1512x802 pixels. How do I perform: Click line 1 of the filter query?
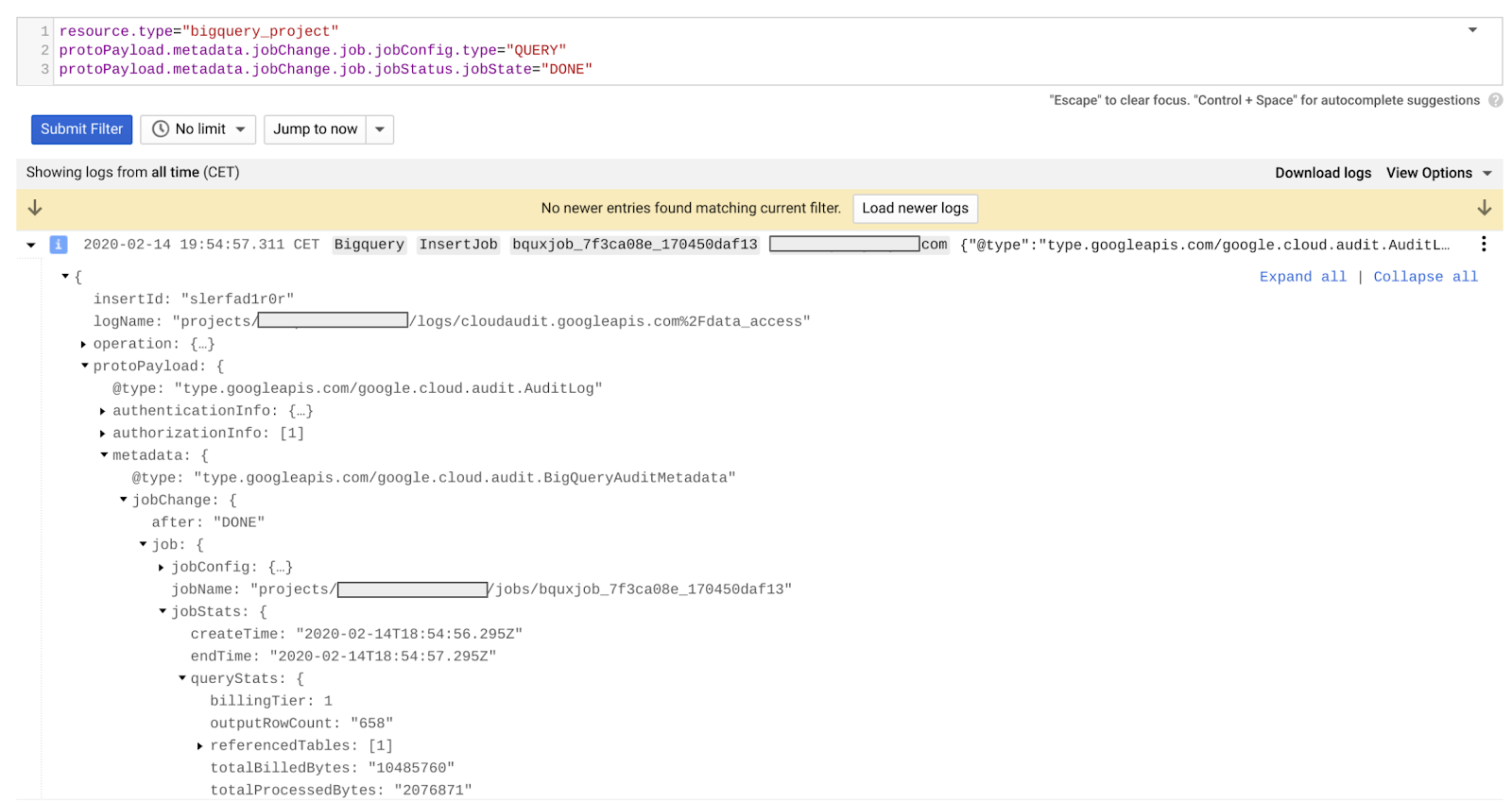click(x=198, y=31)
